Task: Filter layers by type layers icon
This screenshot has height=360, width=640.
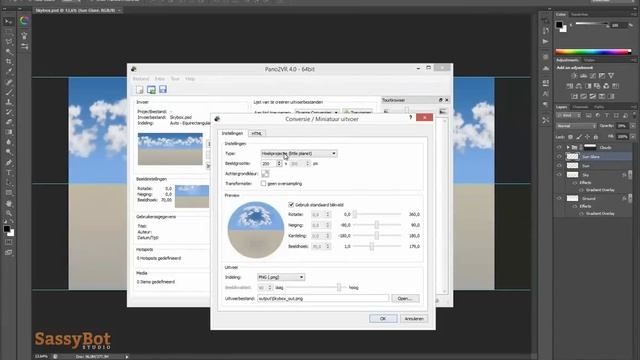Action: [607, 116]
